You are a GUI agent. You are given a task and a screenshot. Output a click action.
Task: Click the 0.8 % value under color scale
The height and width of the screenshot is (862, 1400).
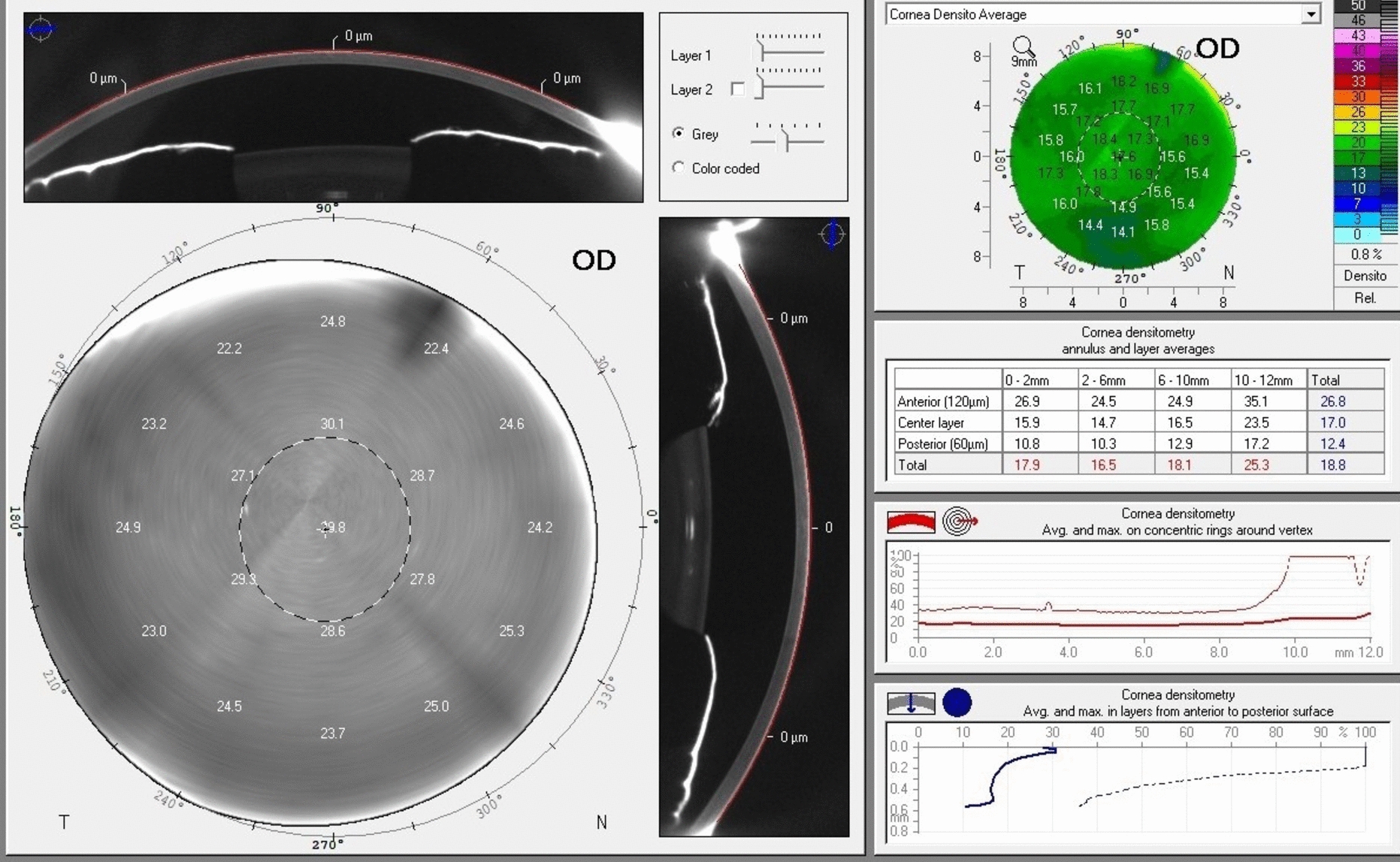click(1365, 254)
